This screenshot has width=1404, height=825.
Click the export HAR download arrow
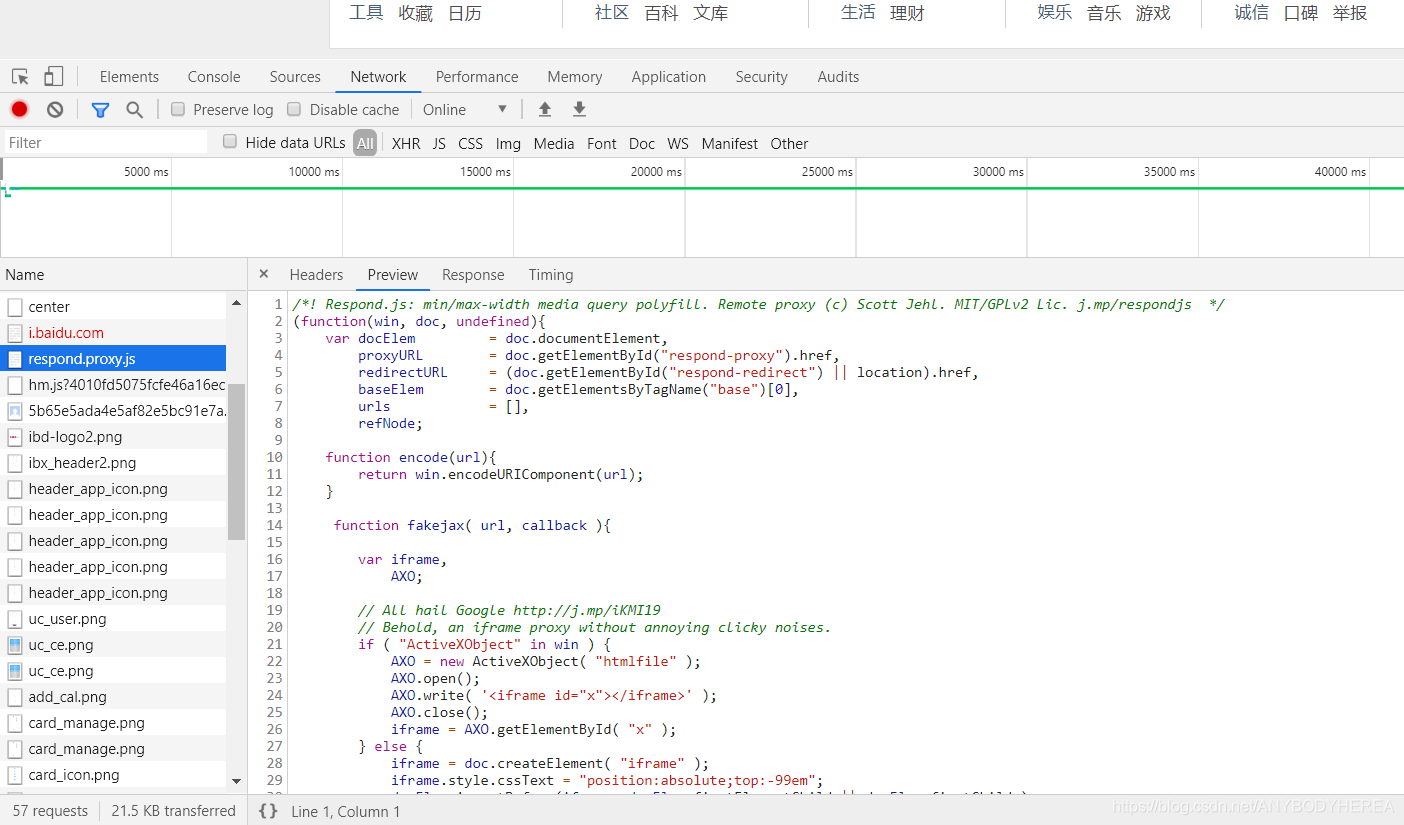pos(579,110)
